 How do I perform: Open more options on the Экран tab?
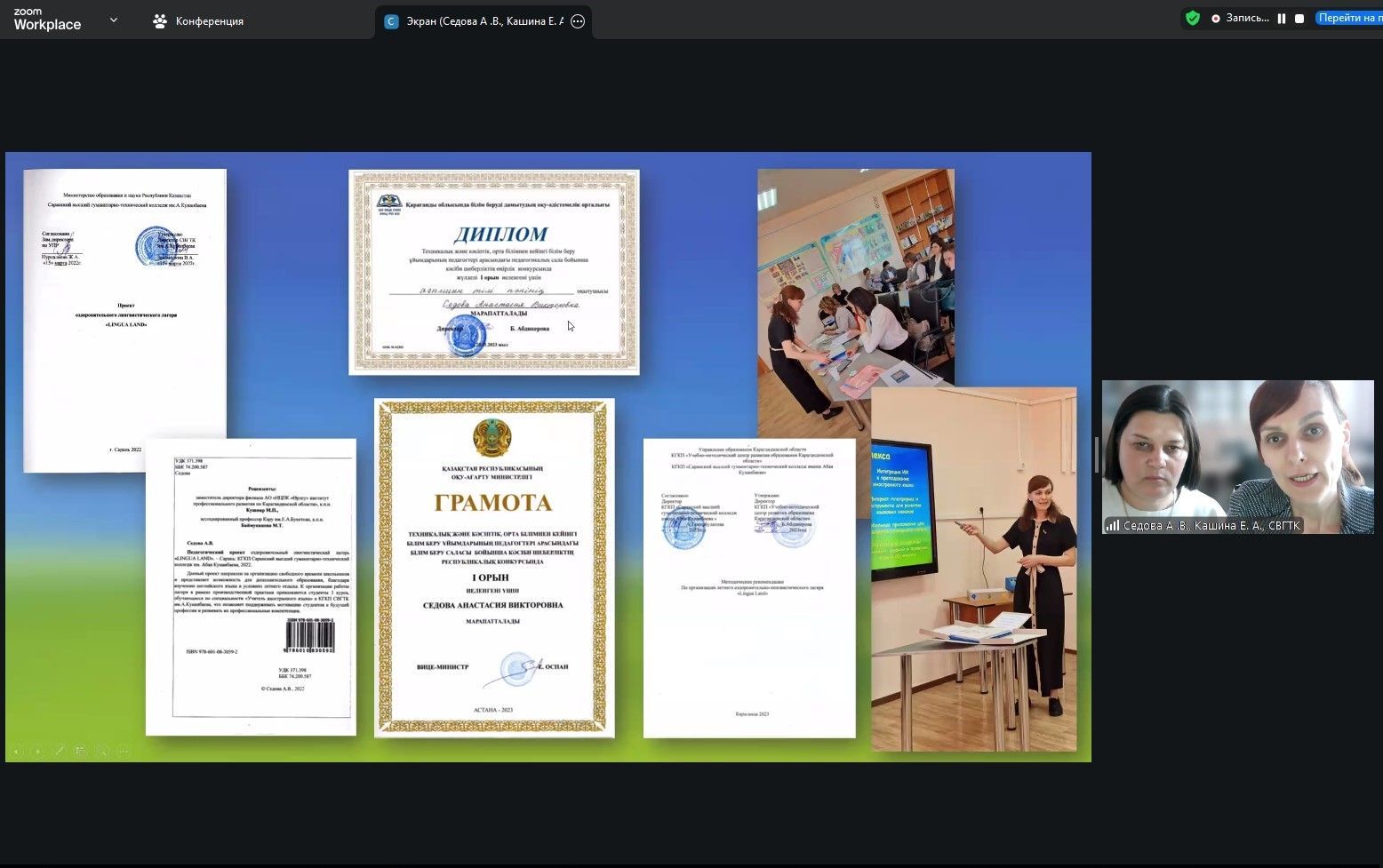[x=578, y=21]
